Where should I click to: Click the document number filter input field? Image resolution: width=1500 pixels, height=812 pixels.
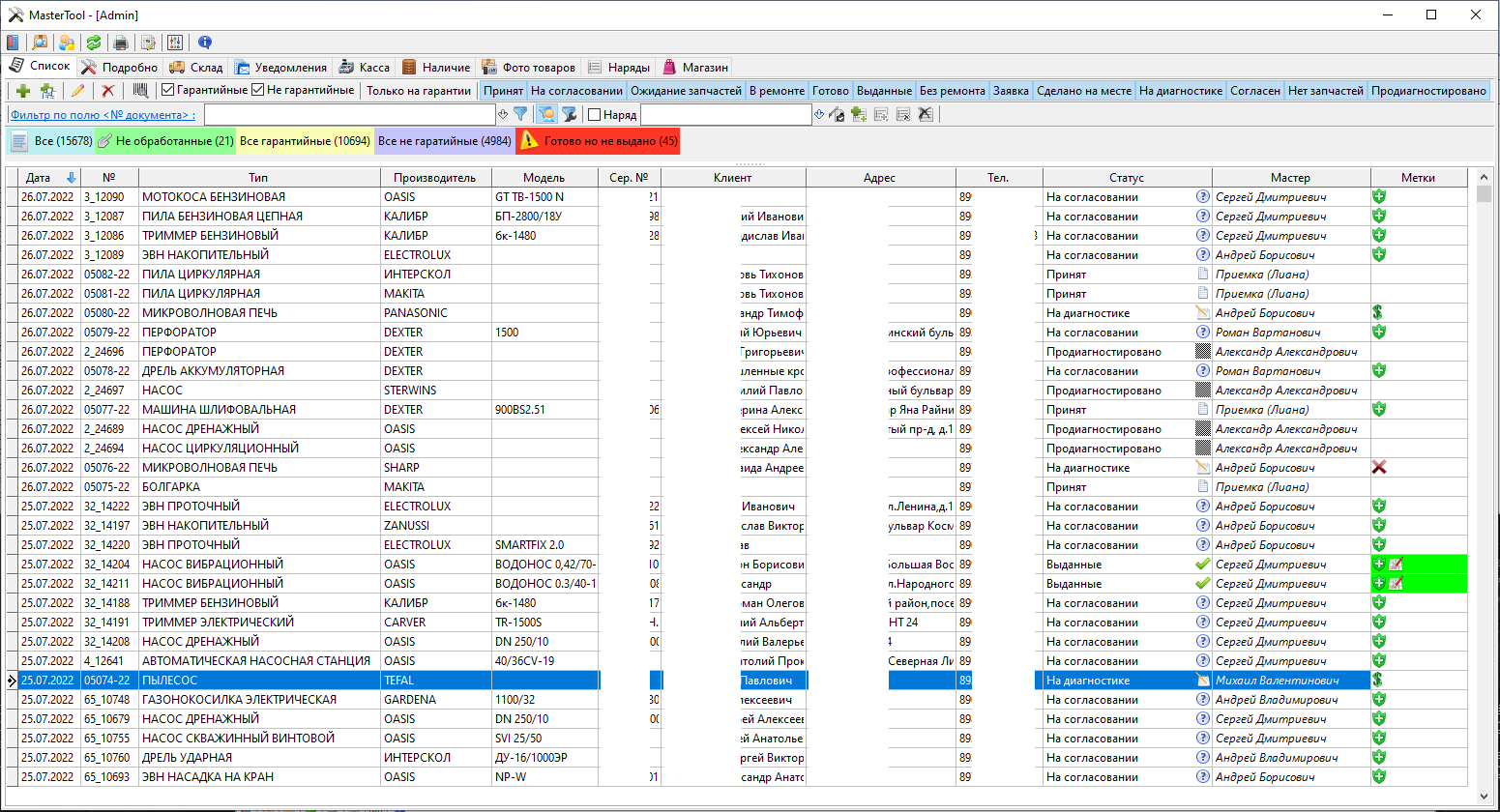point(348,115)
